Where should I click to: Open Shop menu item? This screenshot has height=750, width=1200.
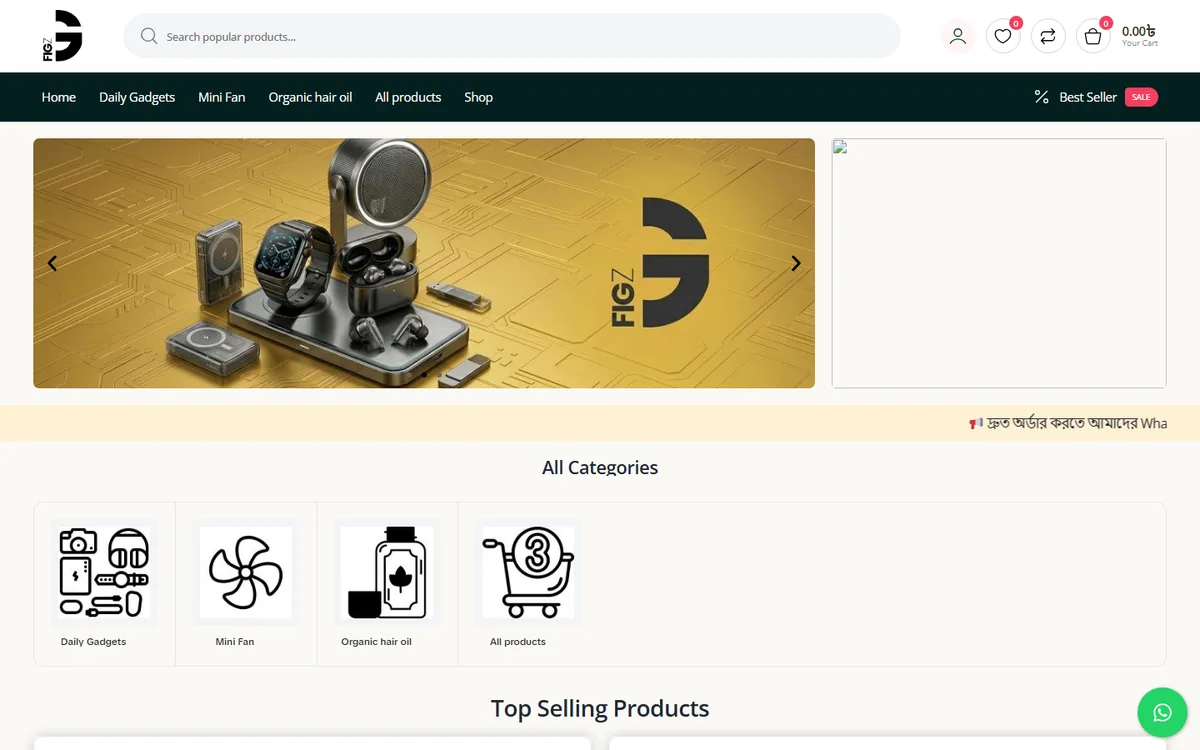tap(478, 97)
